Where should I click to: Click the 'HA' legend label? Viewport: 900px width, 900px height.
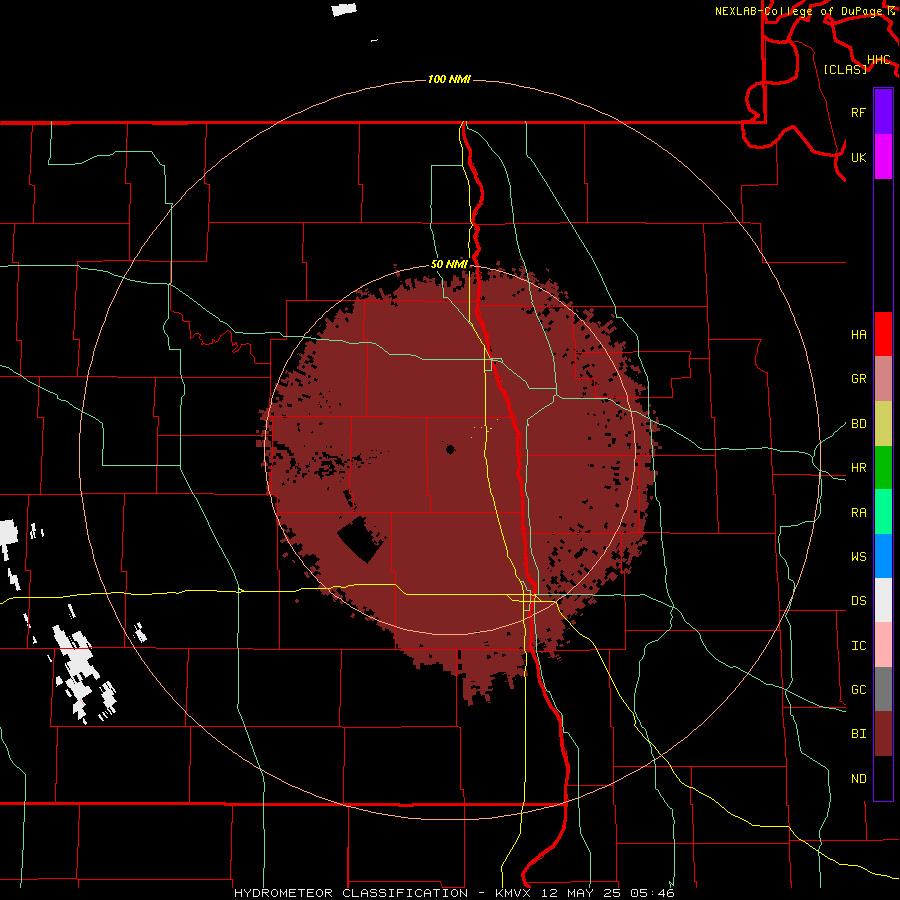coord(859,335)
